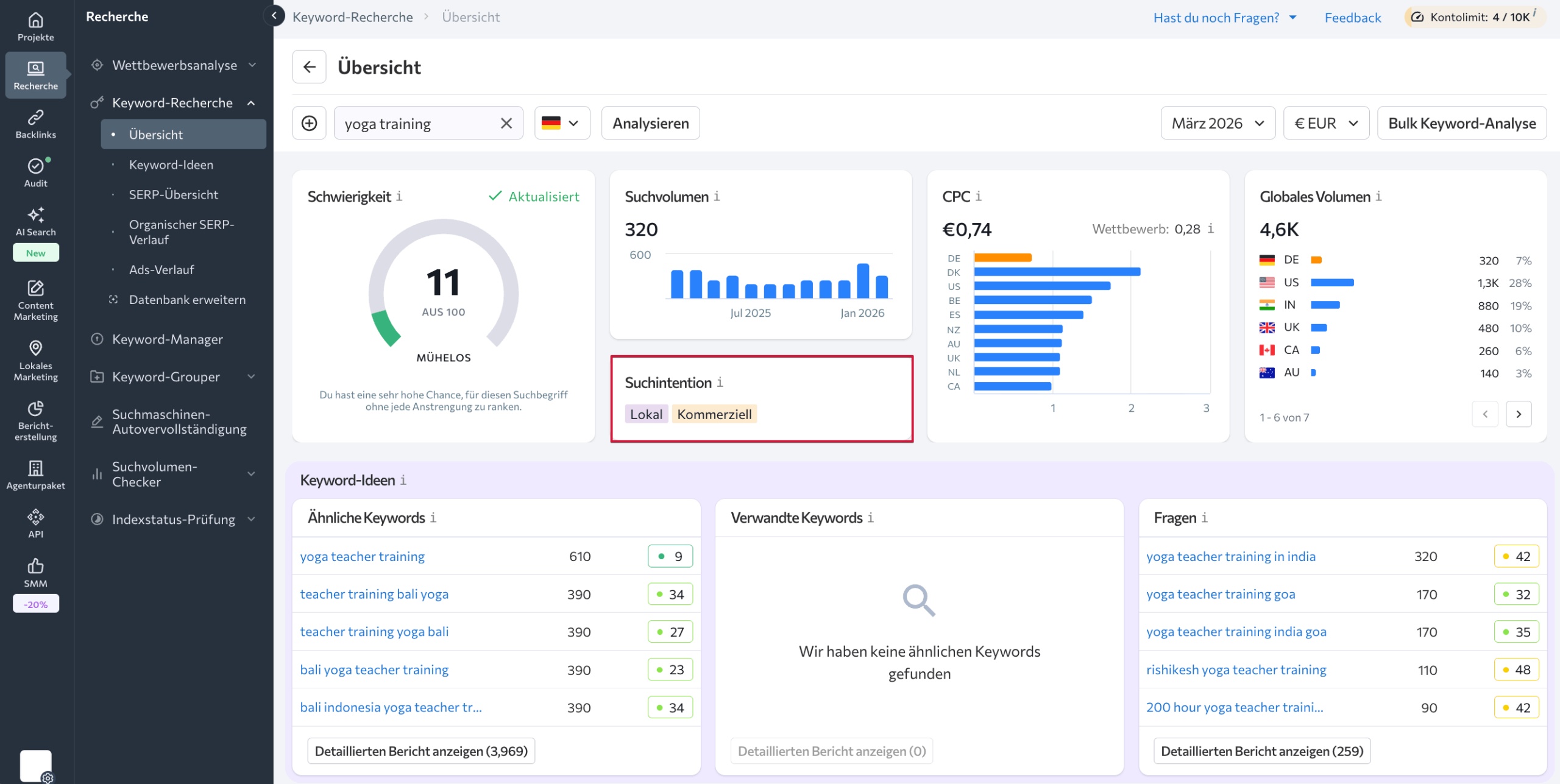
Task: Select the Projekte icon in the sidebar
Action: (x=35, y=26)
